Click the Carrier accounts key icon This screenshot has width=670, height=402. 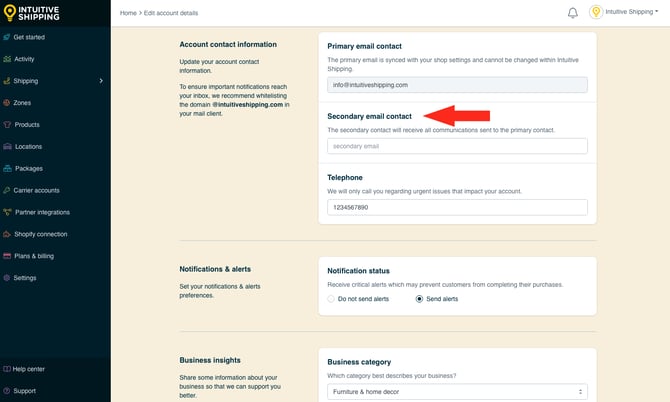tap(6, 190)
